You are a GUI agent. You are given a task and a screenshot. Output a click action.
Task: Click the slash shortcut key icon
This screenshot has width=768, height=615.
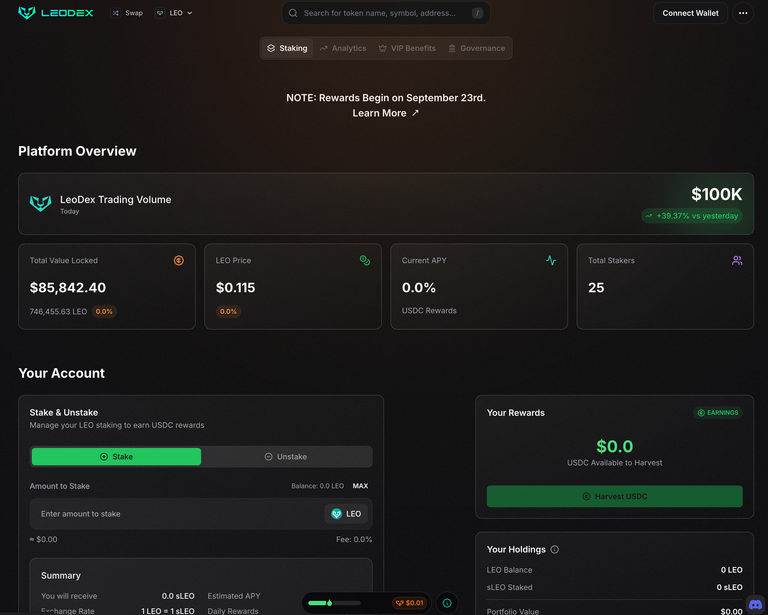477,13
